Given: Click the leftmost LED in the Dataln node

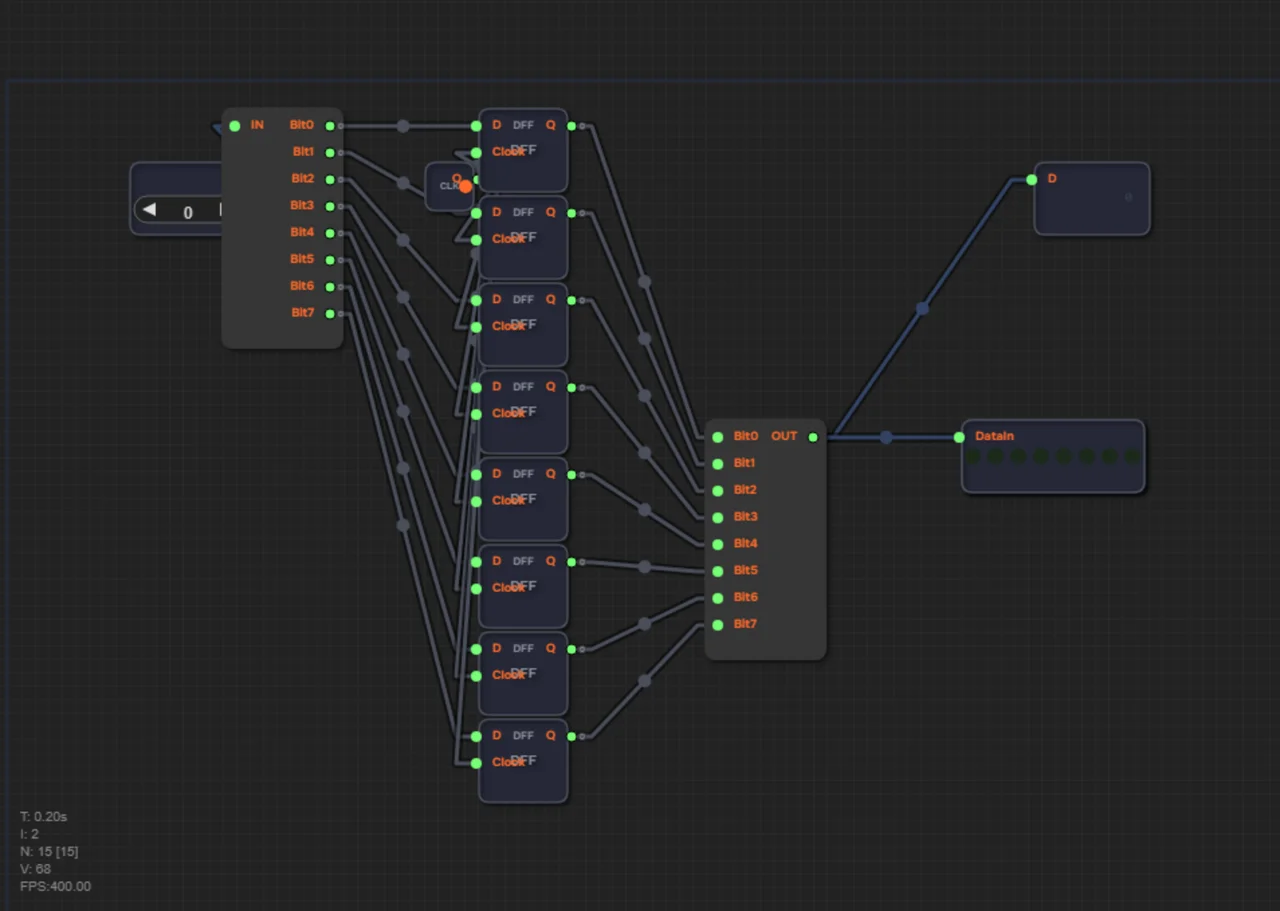Looking at the screenshot, I should pyautogui.click(x=973, y=456).
